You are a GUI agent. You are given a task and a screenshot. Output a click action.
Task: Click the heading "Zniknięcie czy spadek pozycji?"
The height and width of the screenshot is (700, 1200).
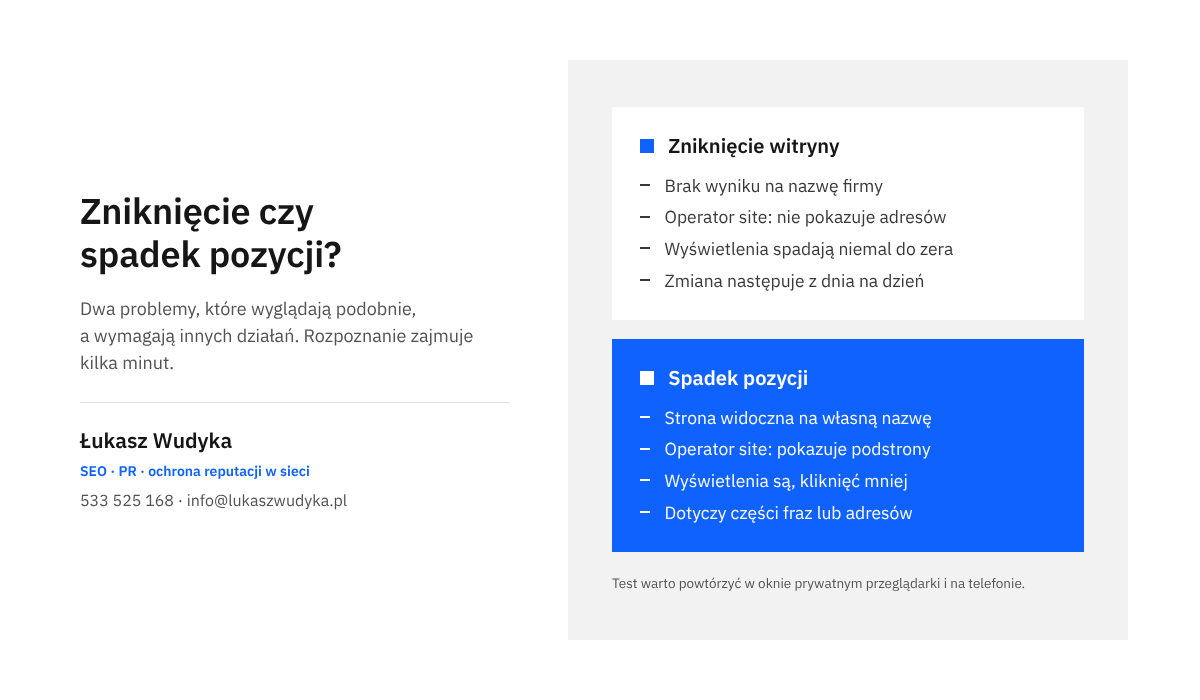point(211,234)
